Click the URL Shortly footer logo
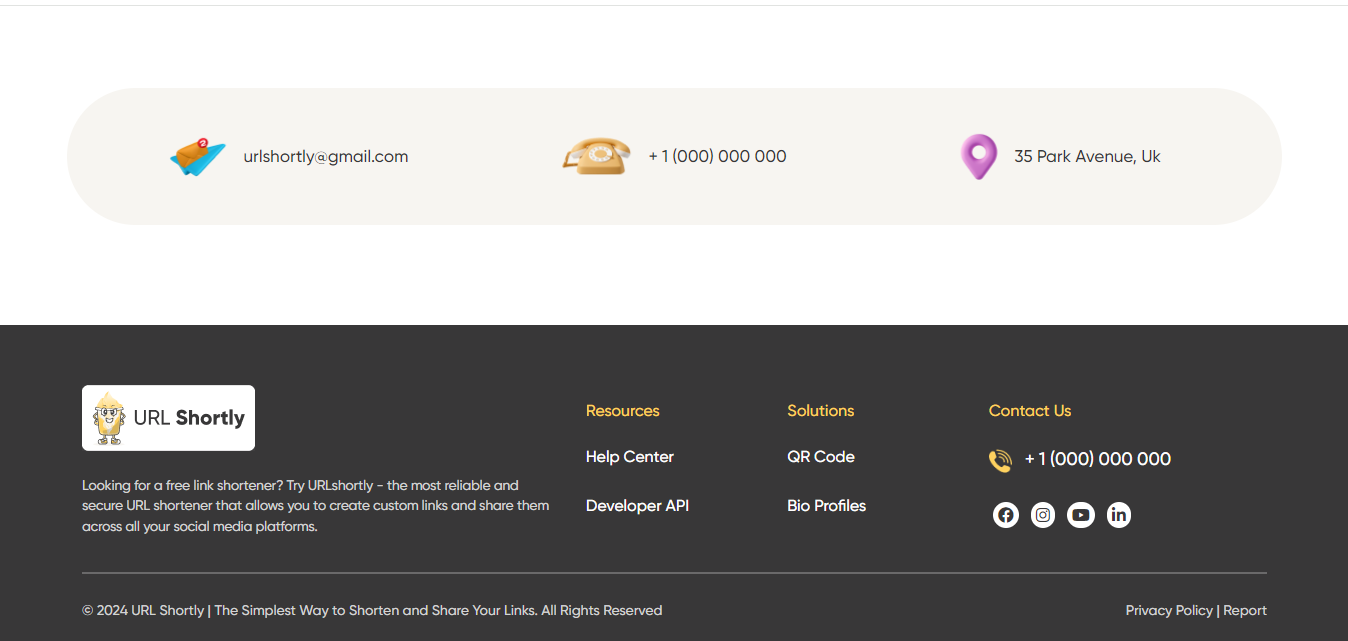 click(x=168, y=418)
